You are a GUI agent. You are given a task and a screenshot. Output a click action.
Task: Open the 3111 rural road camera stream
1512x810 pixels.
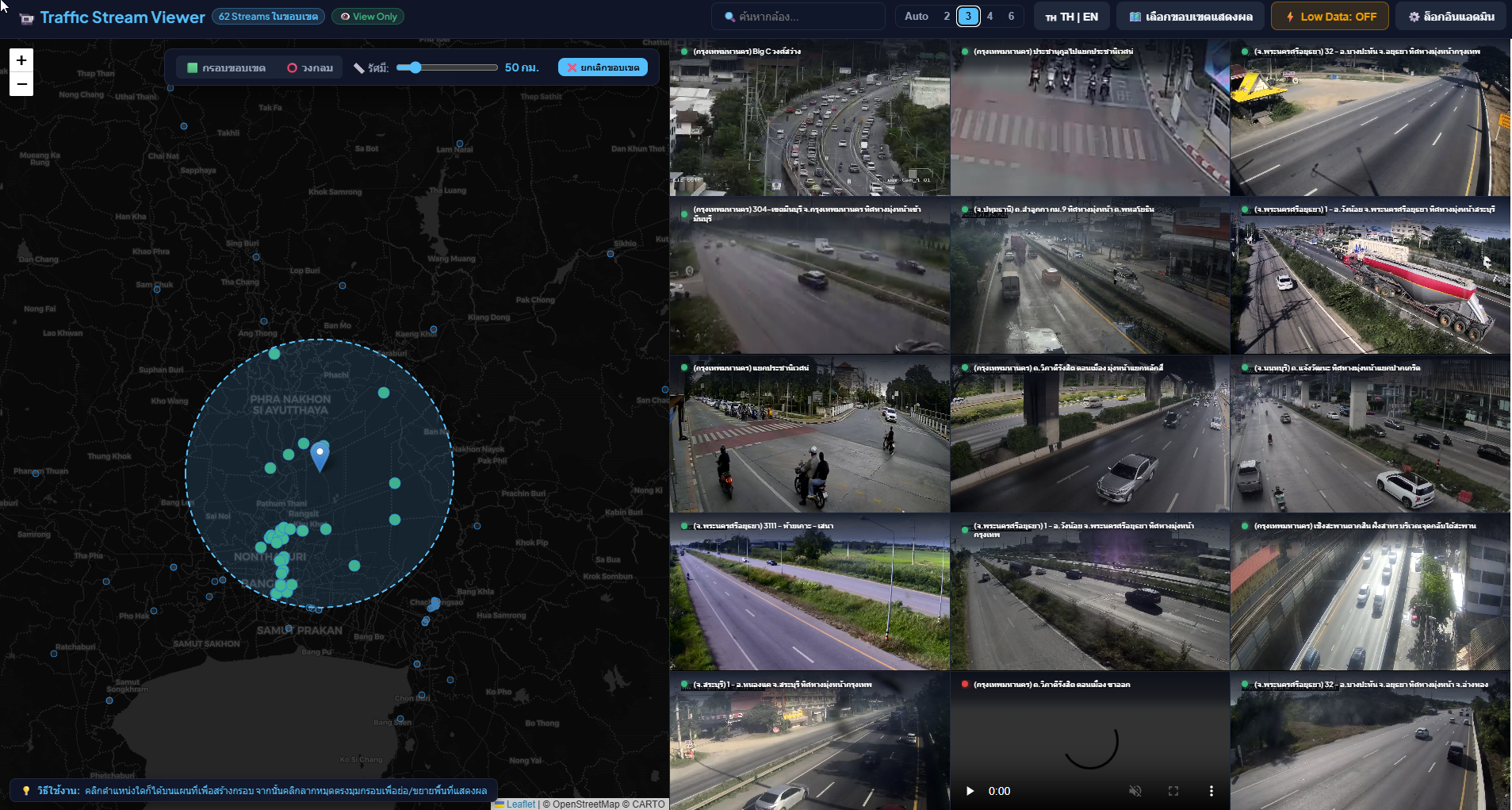tap(810, 593)
